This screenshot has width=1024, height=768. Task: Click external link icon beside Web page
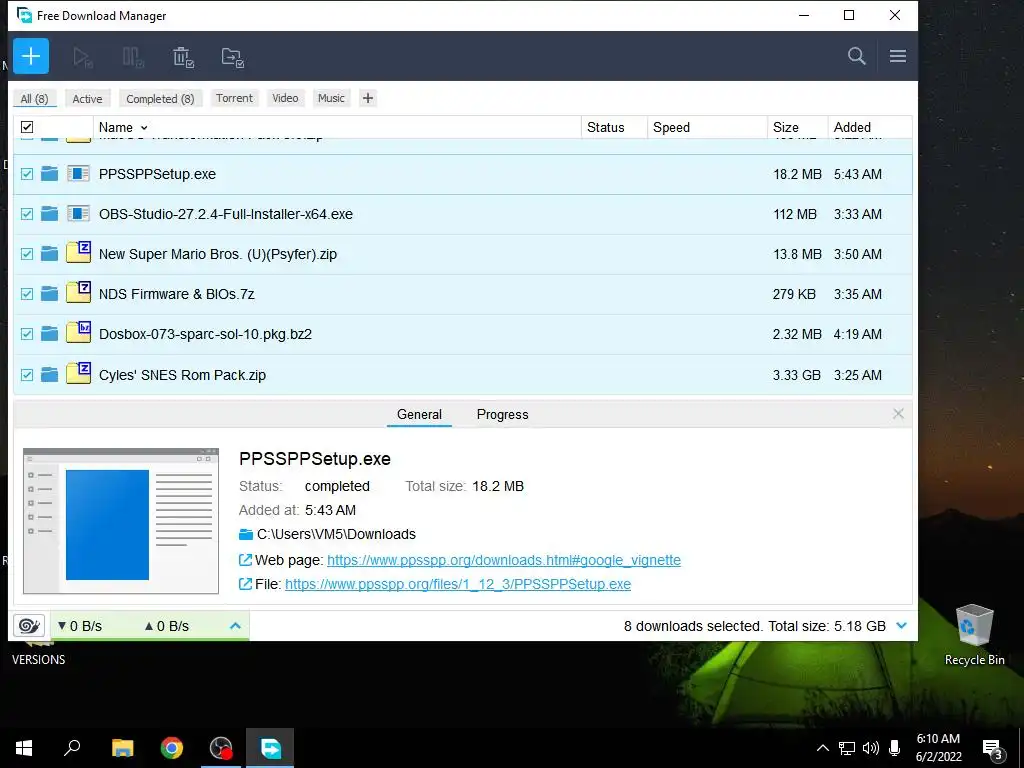(x=246, y=560)
